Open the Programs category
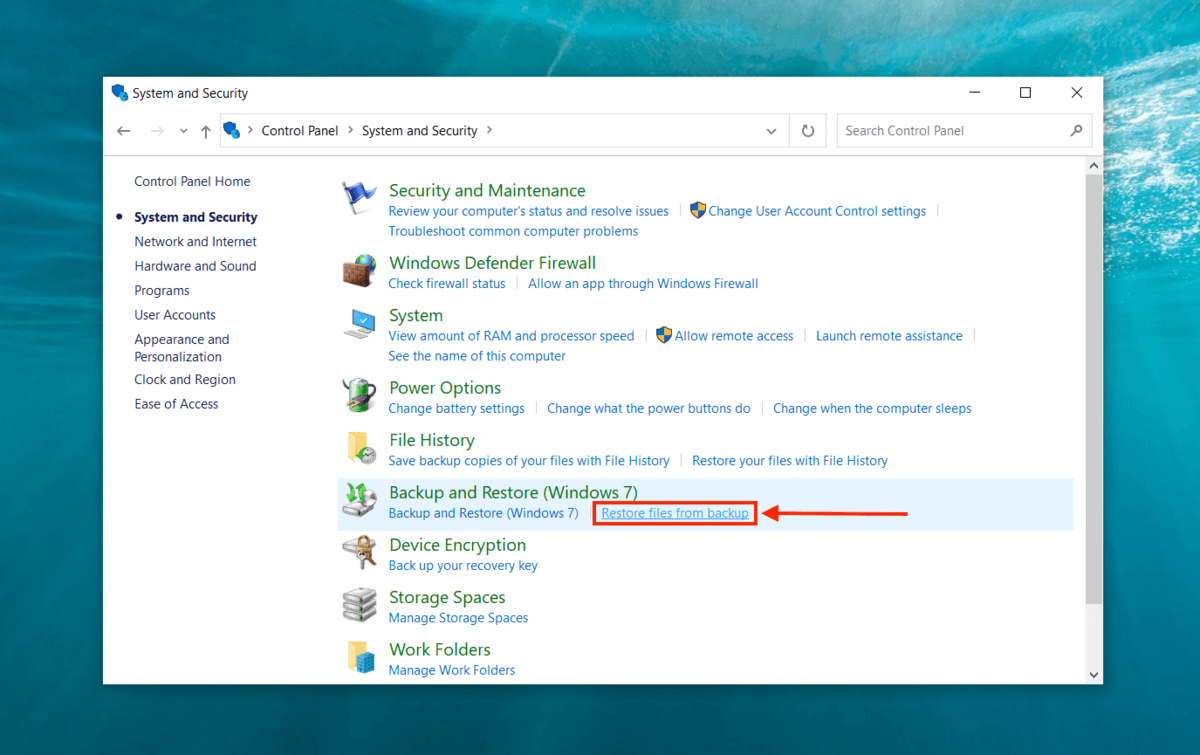Image resolution: width=1200 pixels, height=755 pixels. pyautogui.click(x=162, y=290)
